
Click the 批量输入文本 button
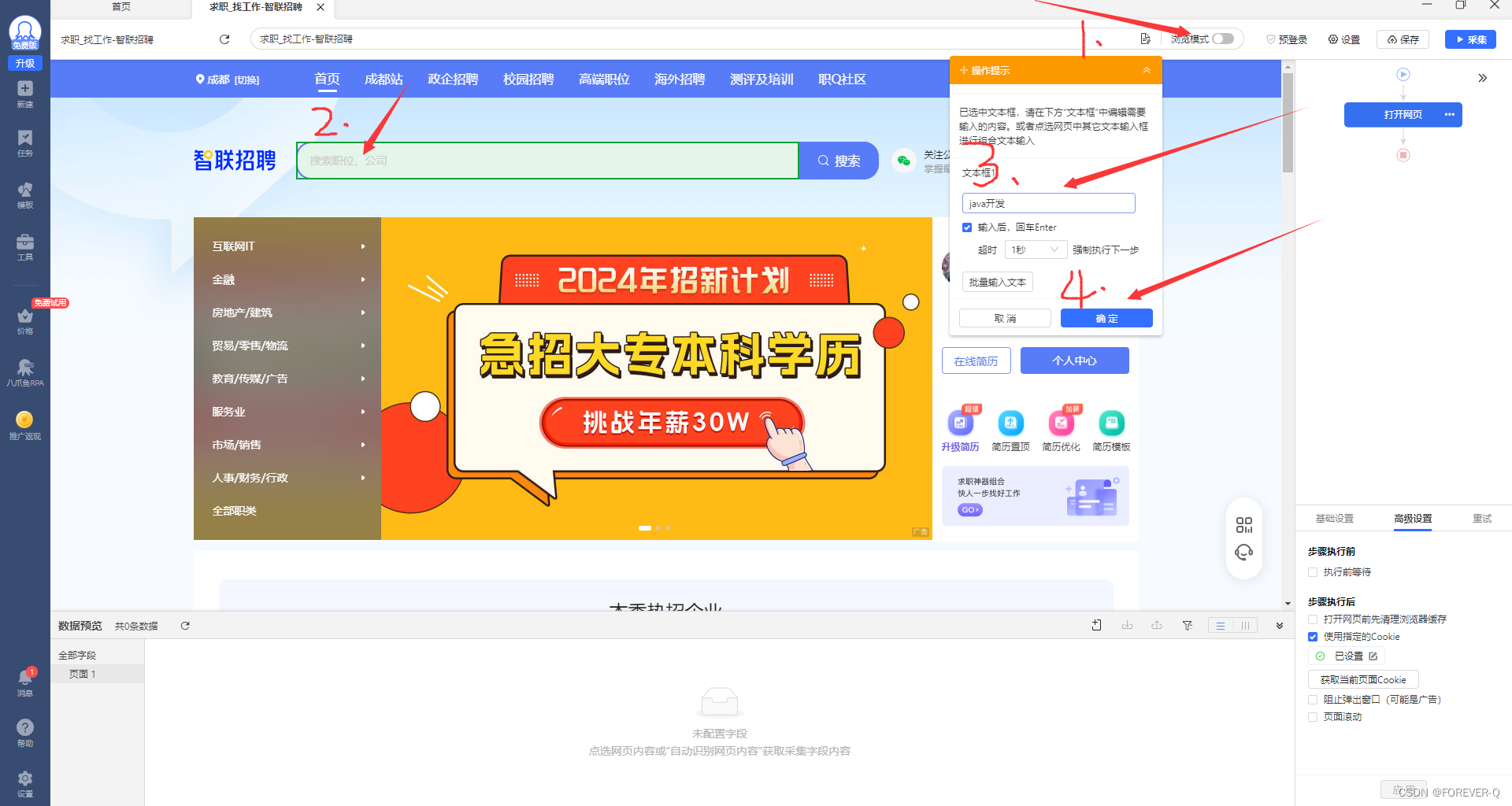point(998,282)
